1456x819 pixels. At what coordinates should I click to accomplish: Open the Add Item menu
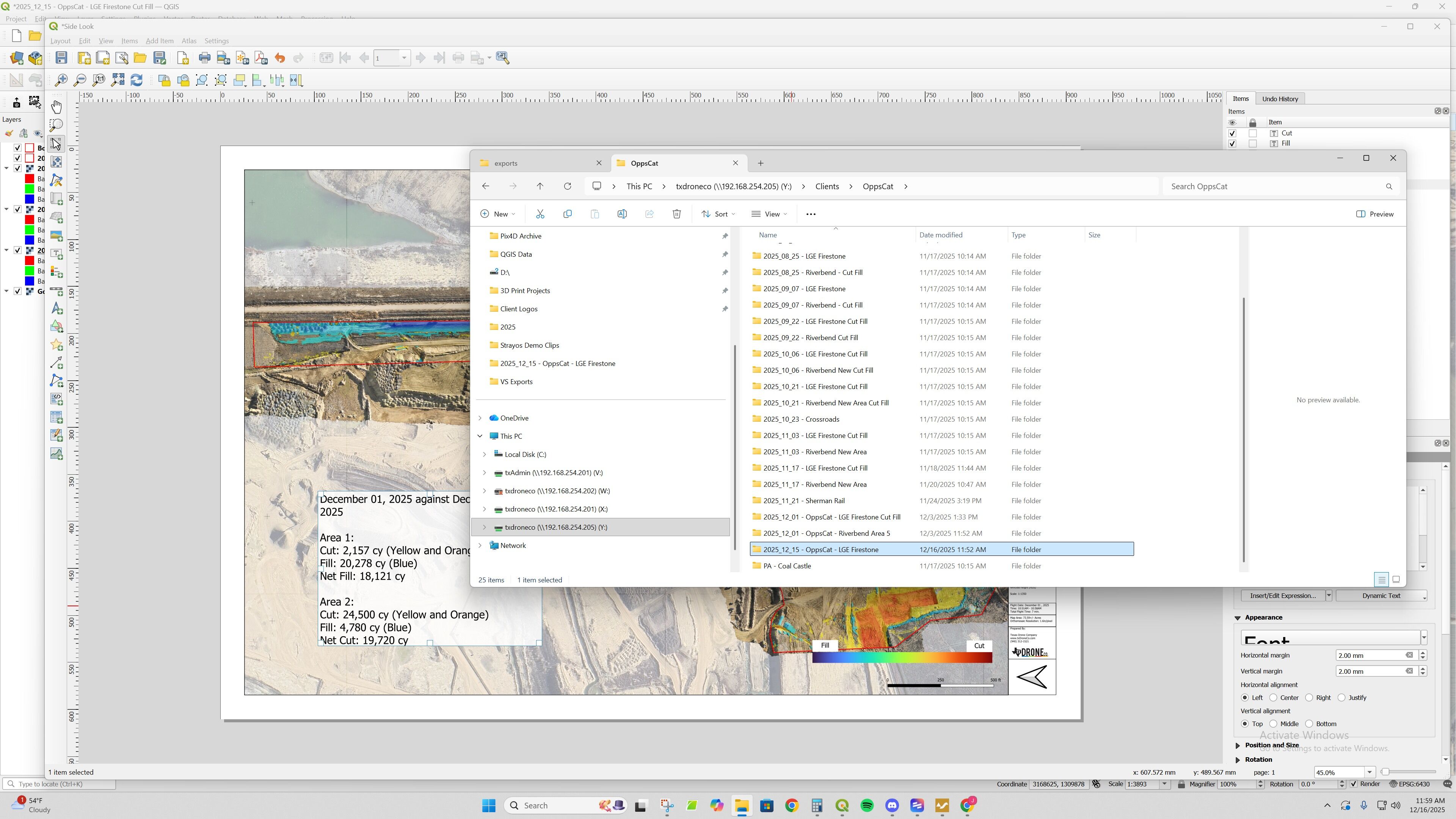point(159,41)
